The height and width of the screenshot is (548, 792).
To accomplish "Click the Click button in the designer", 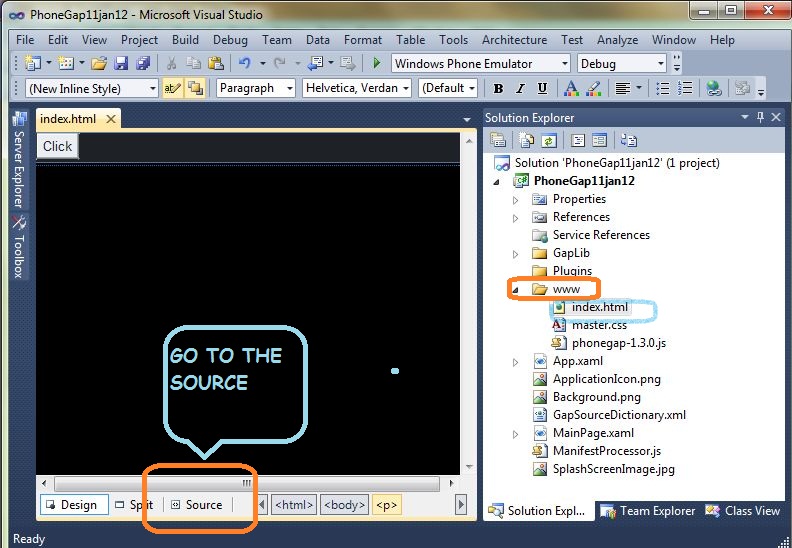I will point(58,146).
